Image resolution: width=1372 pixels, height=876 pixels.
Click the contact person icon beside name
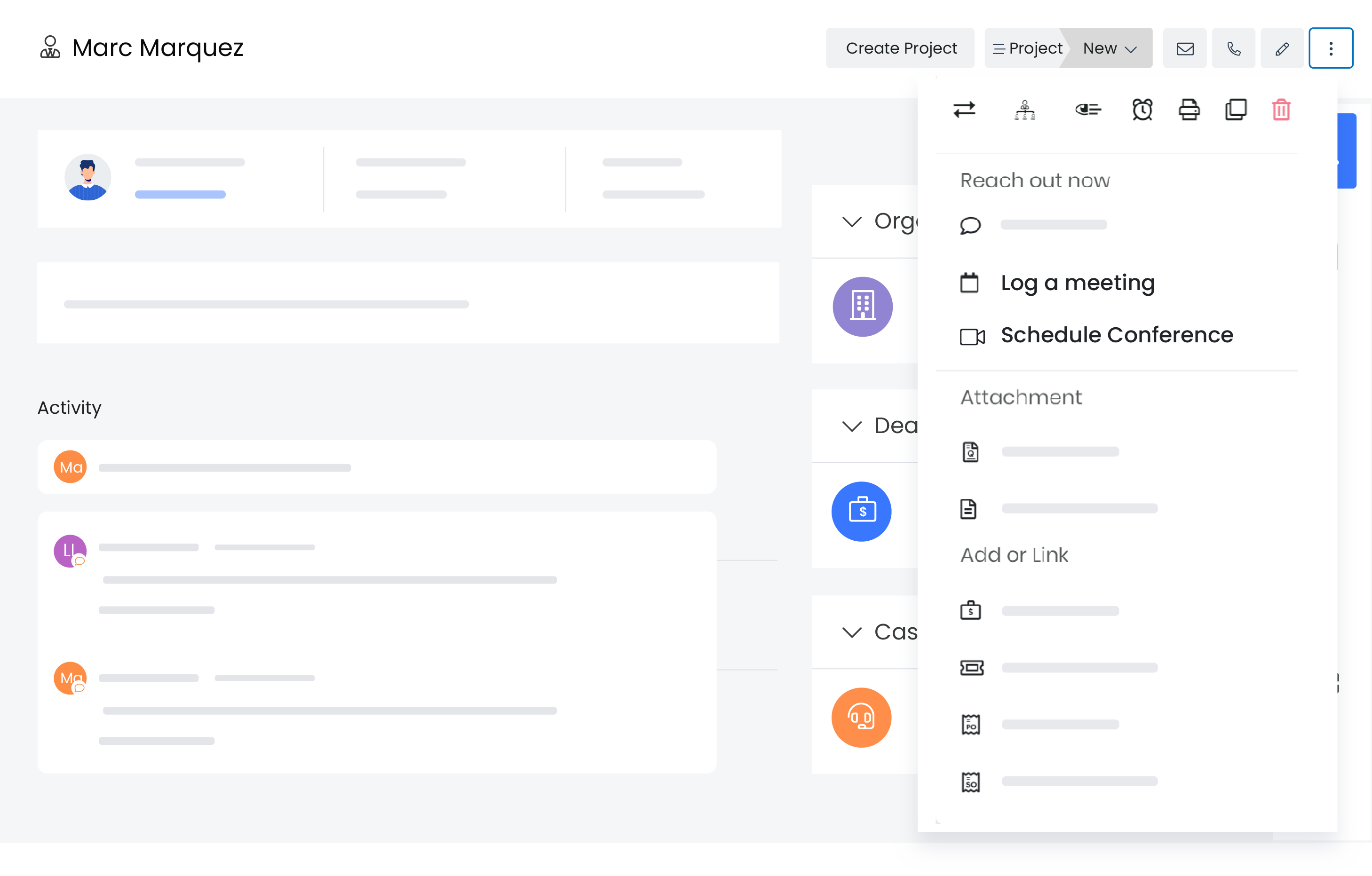(x=50, y=47)
